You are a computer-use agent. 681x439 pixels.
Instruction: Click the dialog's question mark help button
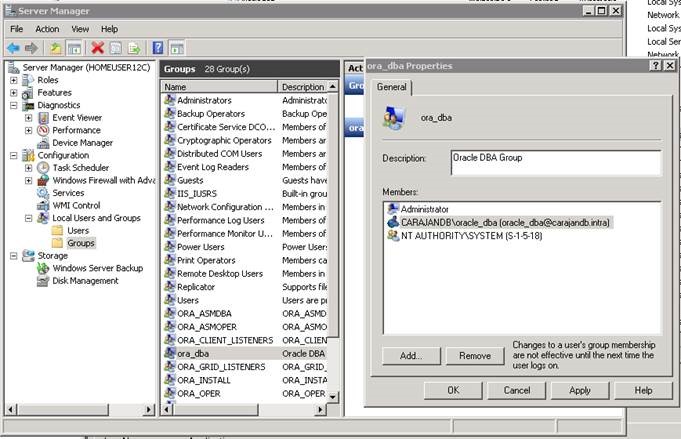(x=655, y=66)
